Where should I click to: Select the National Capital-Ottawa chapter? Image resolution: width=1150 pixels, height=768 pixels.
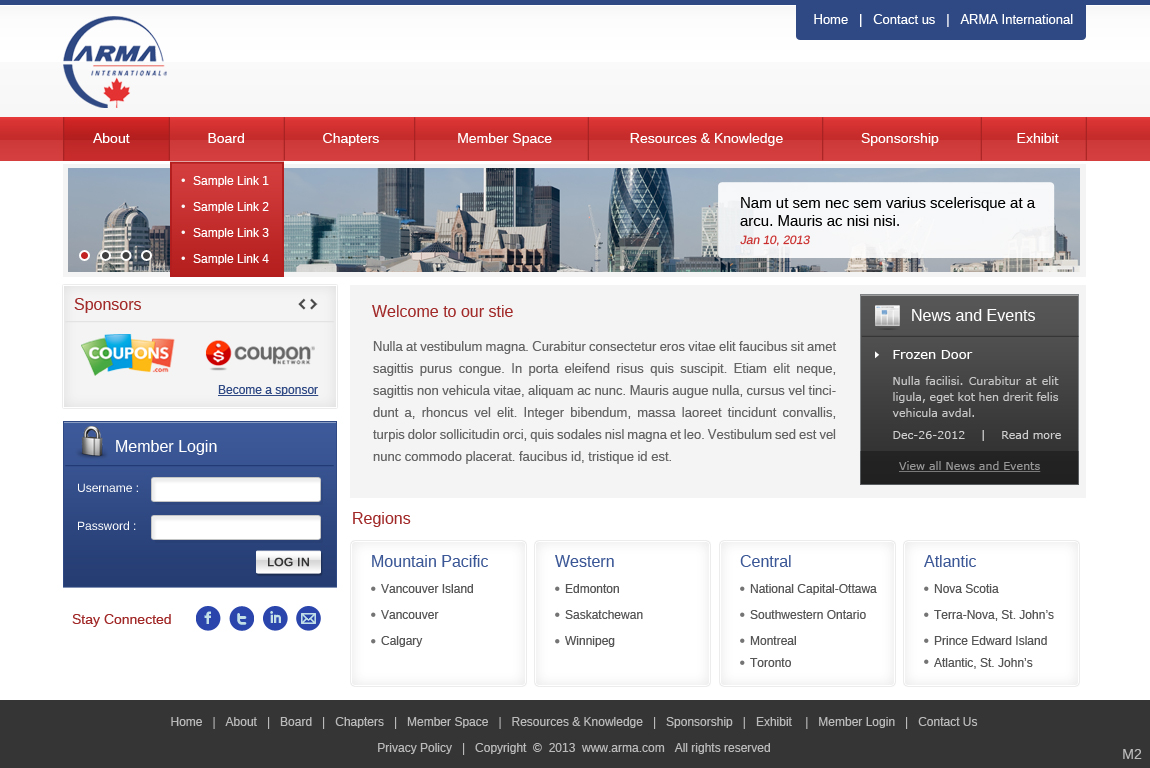(813, 589)
